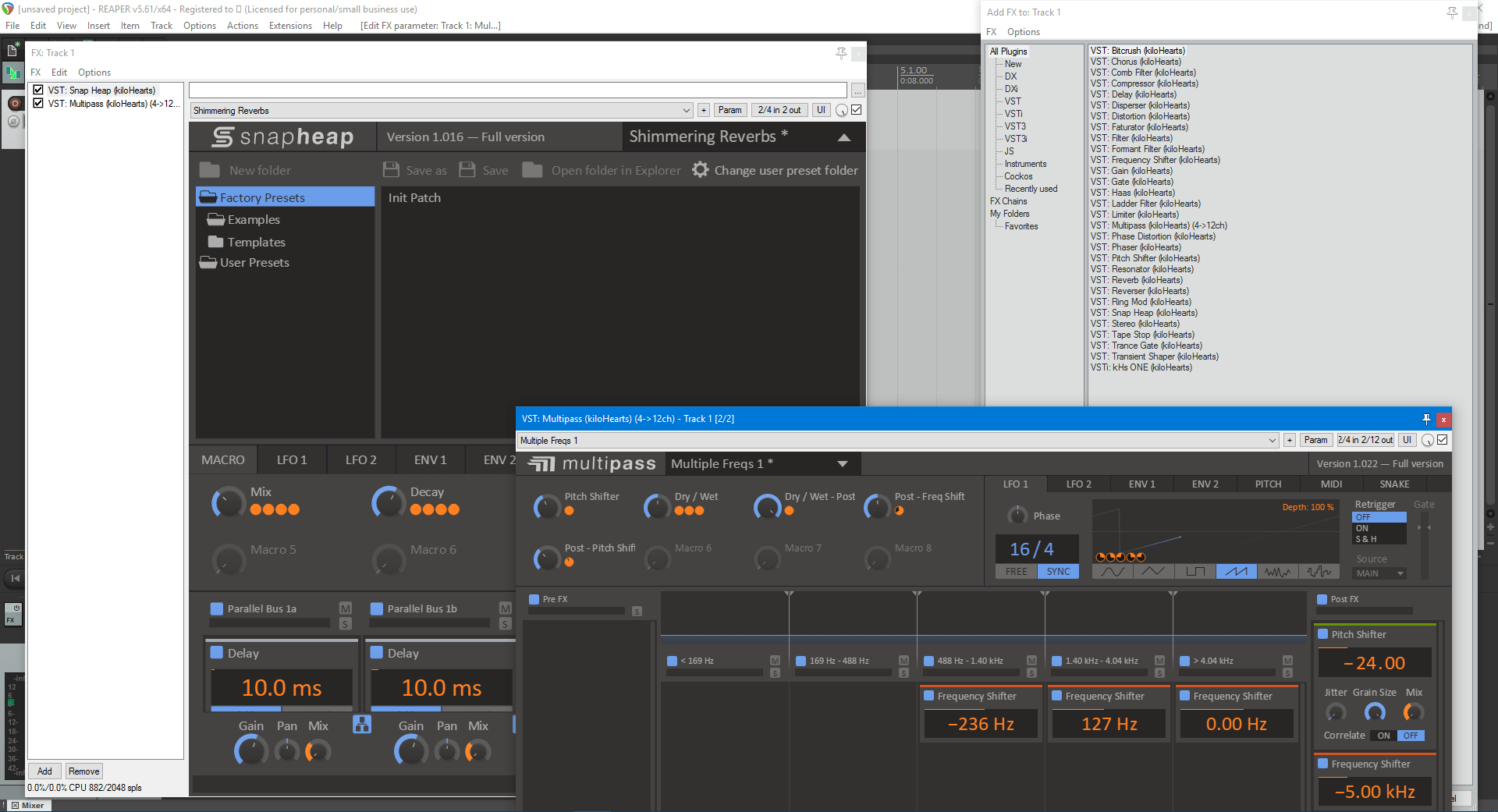This screenshot has width=1498, height=812.
Task: Set Correlate to ON in Pitch Shifter
Action: 1383,736
